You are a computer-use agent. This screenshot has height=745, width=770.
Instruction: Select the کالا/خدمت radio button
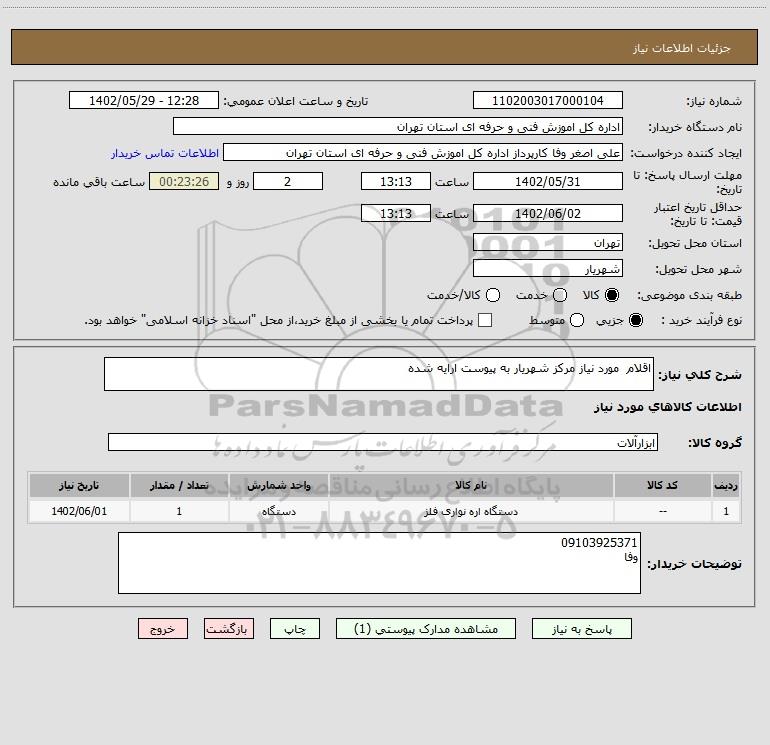click(x=493, y=295)
